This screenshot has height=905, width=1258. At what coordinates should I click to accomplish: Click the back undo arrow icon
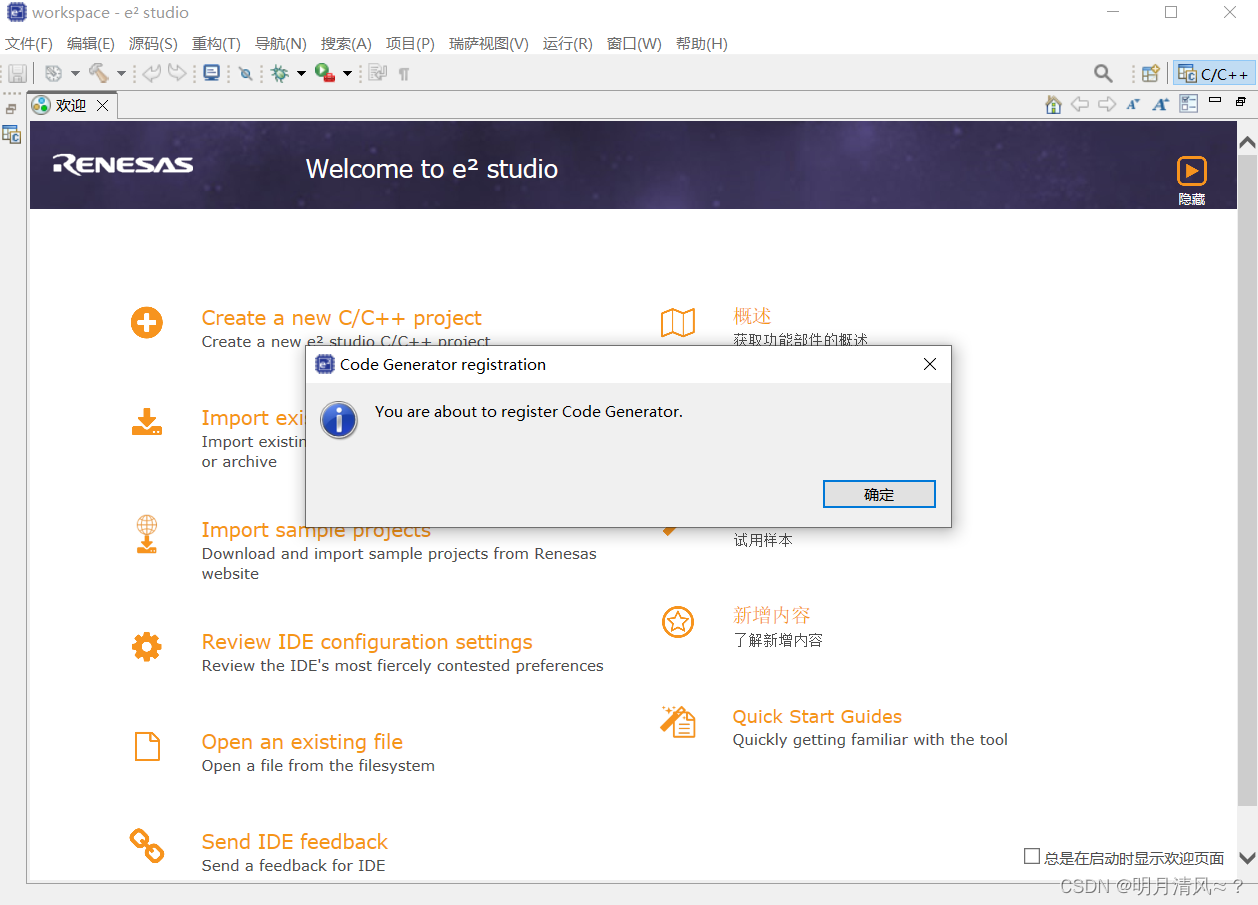pos(151,73)
